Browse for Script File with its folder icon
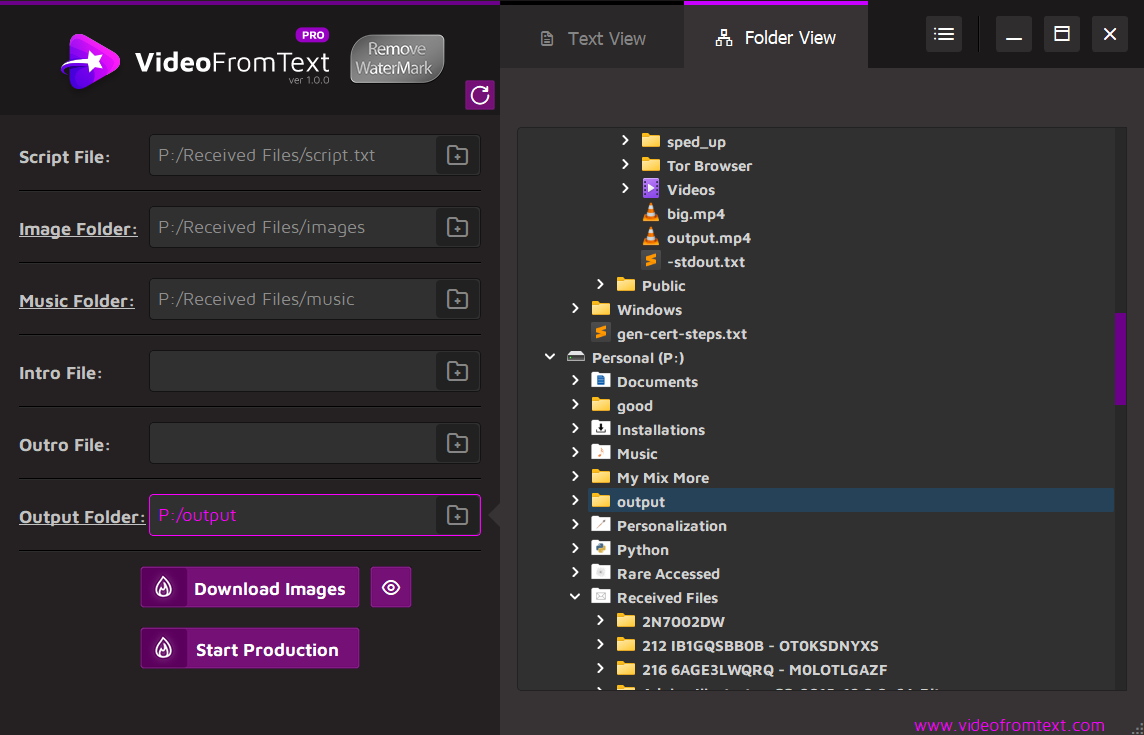 click(x=457, y=155)
